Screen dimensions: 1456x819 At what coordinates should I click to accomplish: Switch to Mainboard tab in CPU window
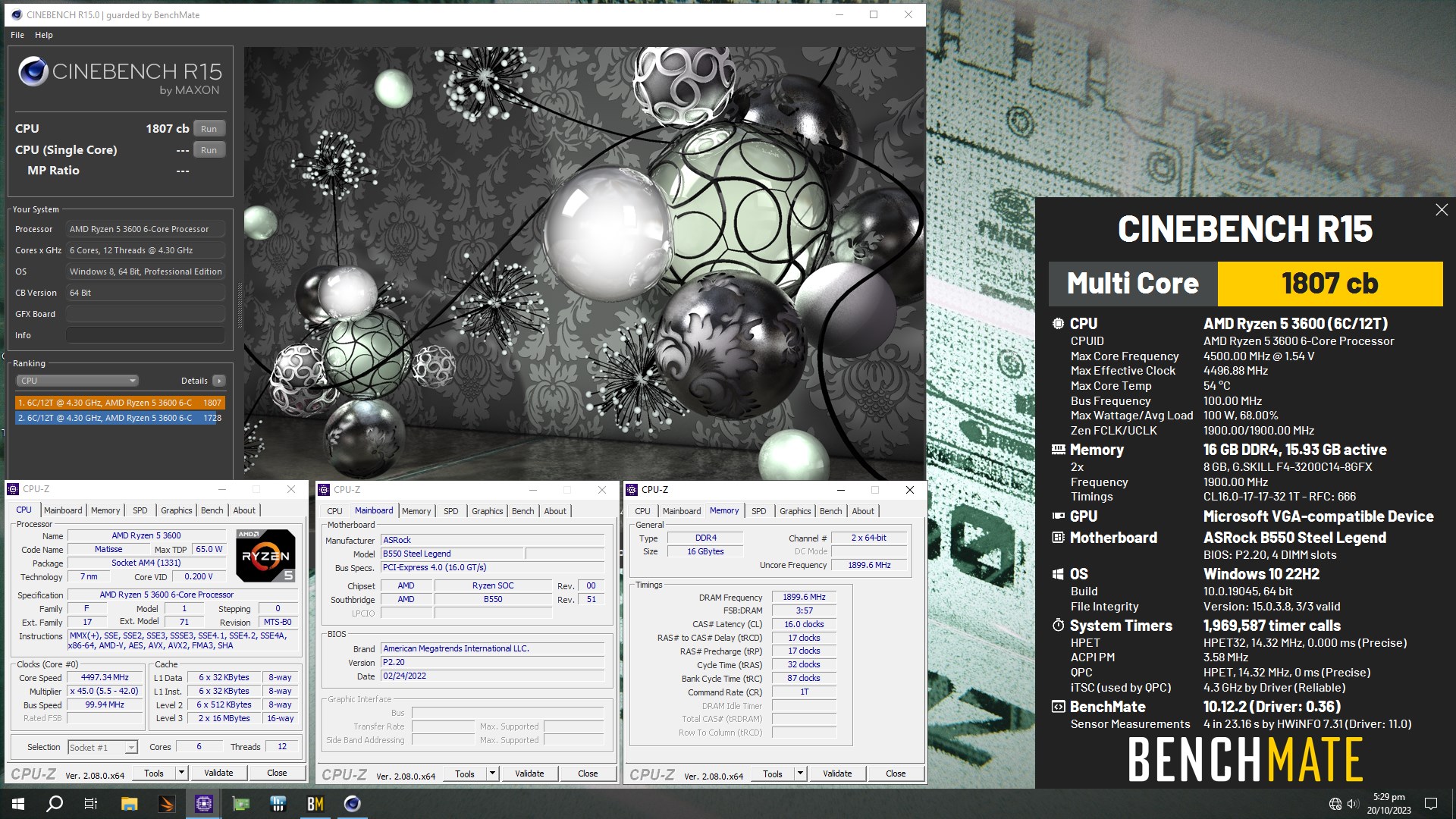tap(63, 510)
